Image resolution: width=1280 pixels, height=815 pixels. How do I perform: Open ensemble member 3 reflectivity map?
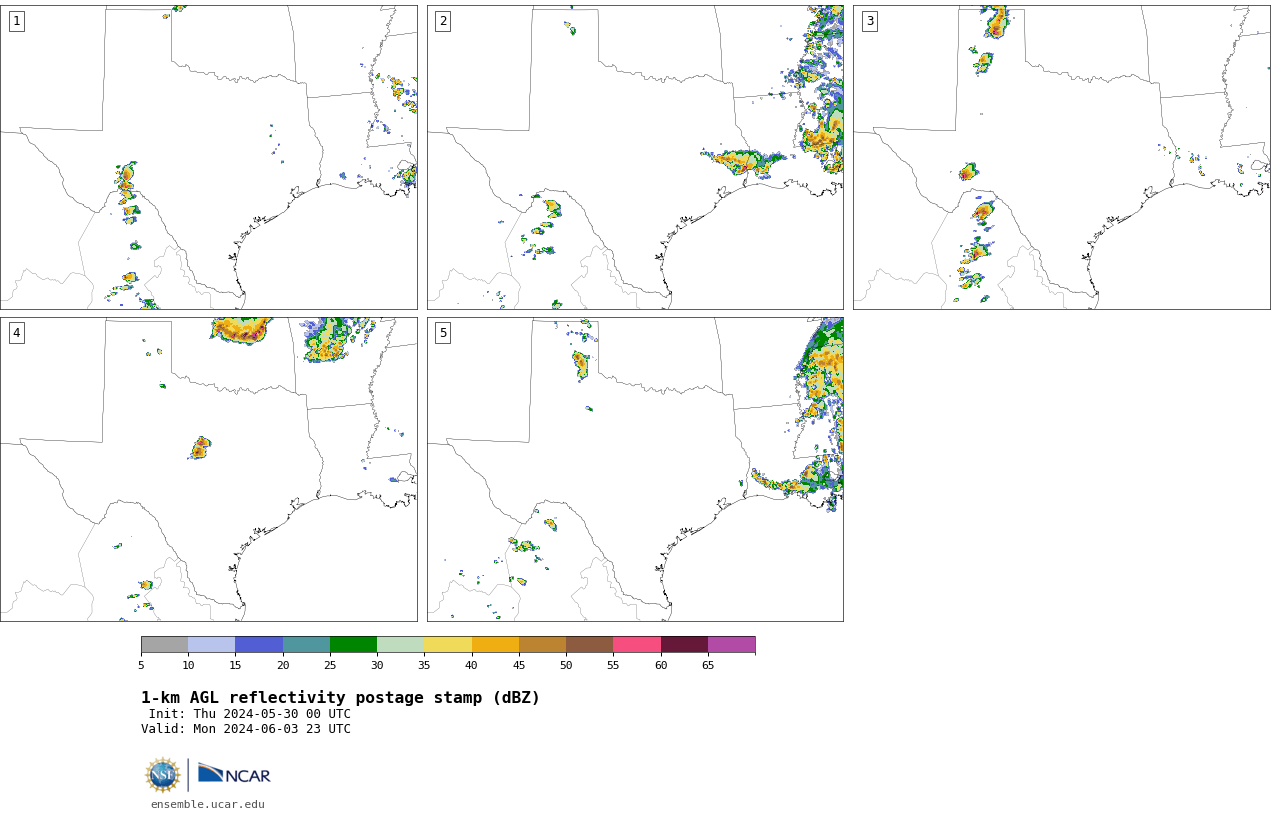coord(1062,157)
